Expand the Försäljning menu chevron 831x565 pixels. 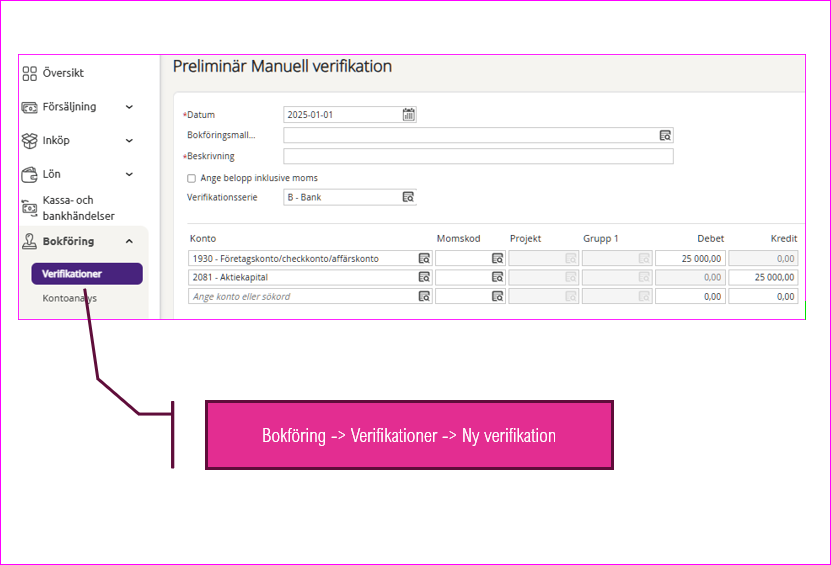pos(129,107)
